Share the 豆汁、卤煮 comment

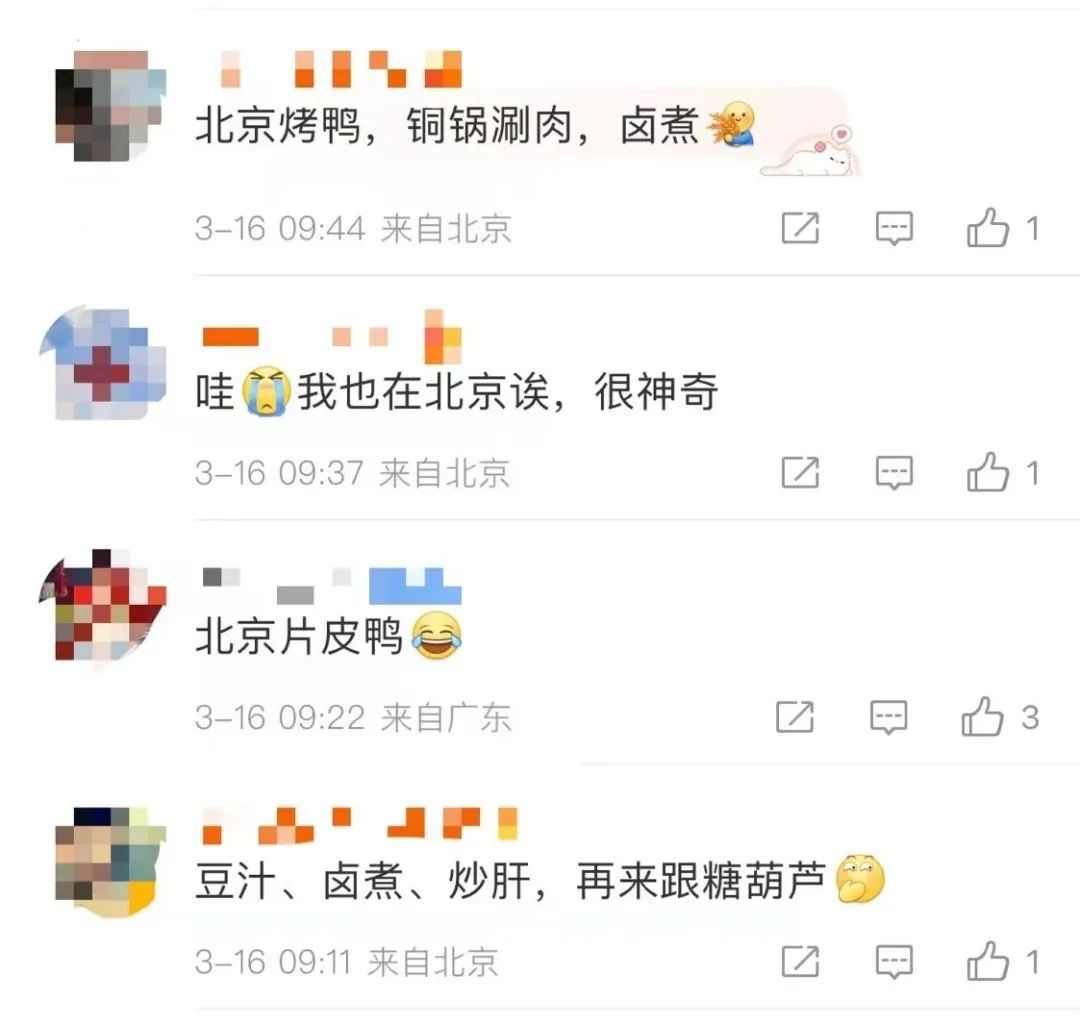(800, 962)
